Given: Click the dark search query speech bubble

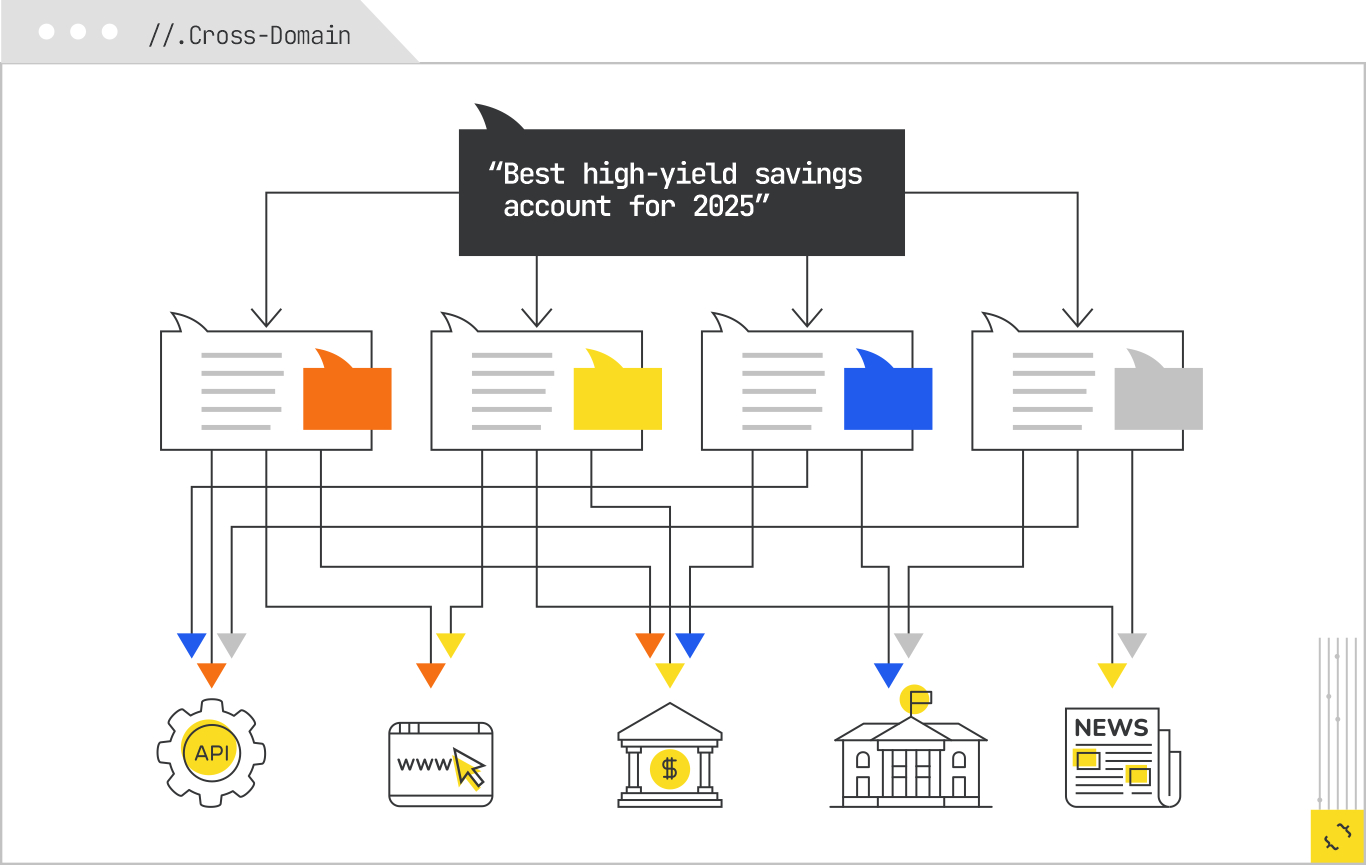Looking at the screenshot, I should point(681,191).
